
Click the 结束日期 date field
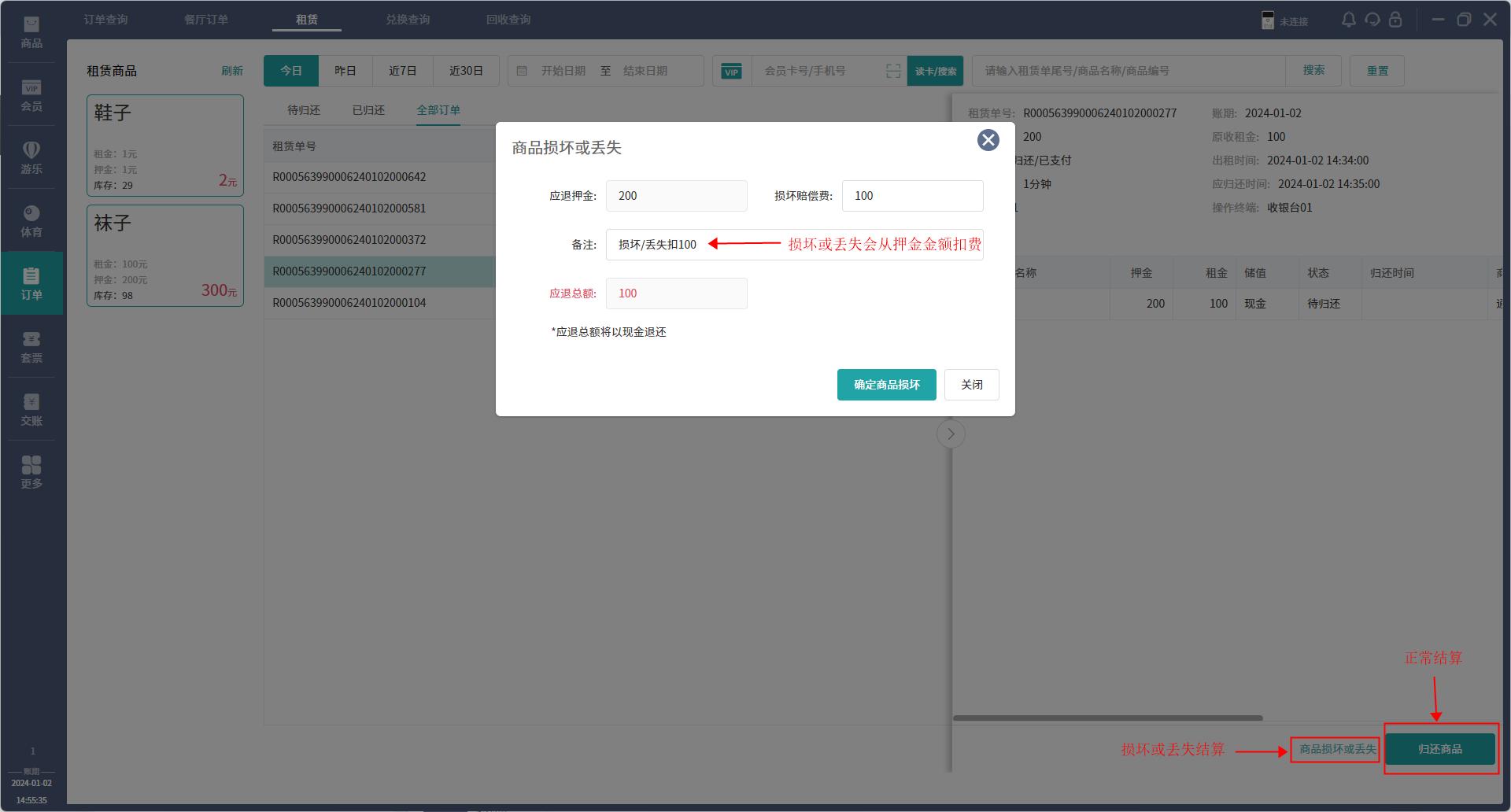pyautogui.click(x=645, y=71)
